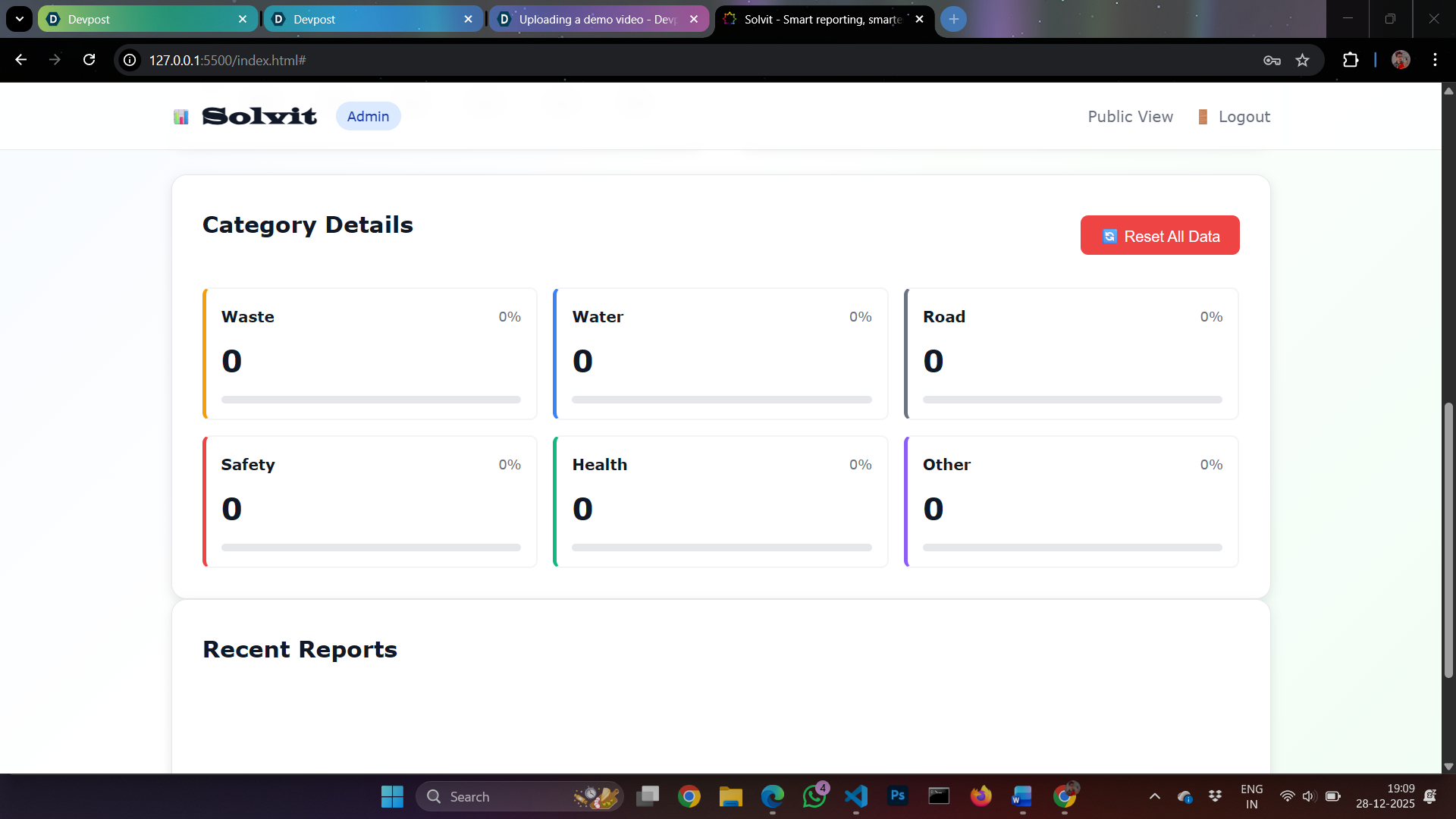The image size is (1456, 819).
Task: Select the Solvit - Smart reporting tab
Action: 824,19
